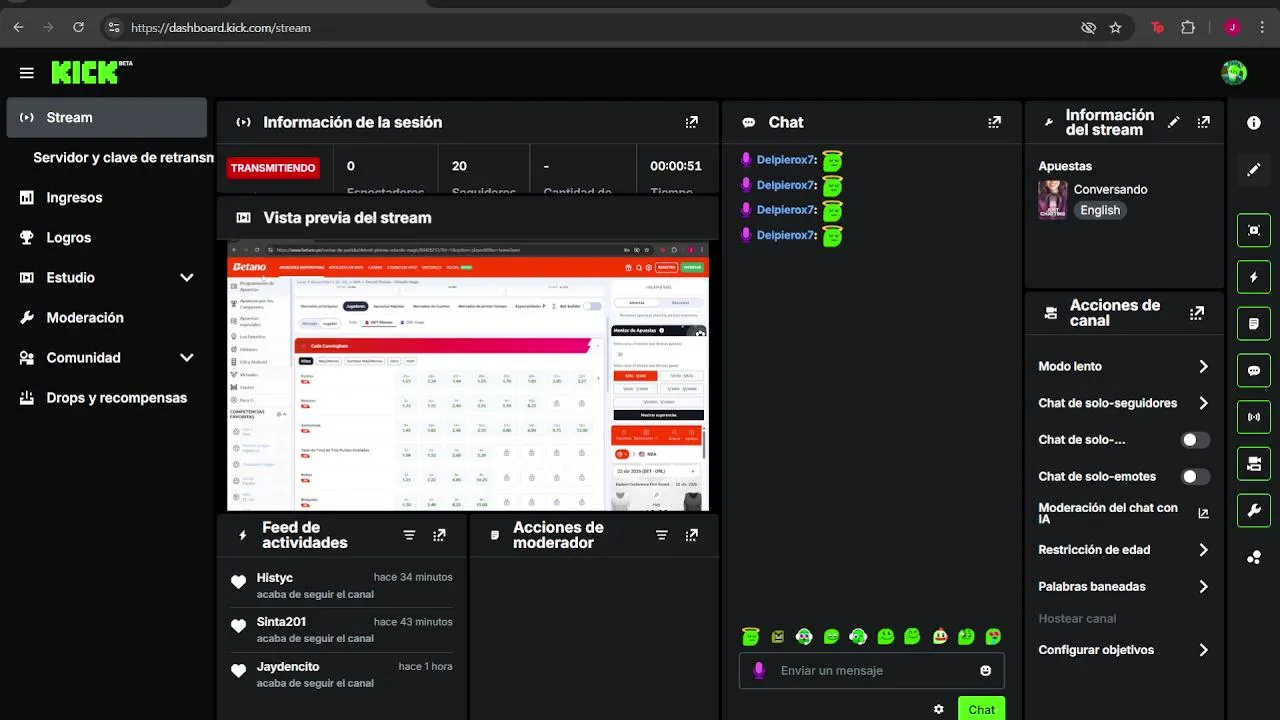Viewport: 1280px width, 720px height.
Task: Bookmark this page with the star icon
Action: coord(1116,28)
